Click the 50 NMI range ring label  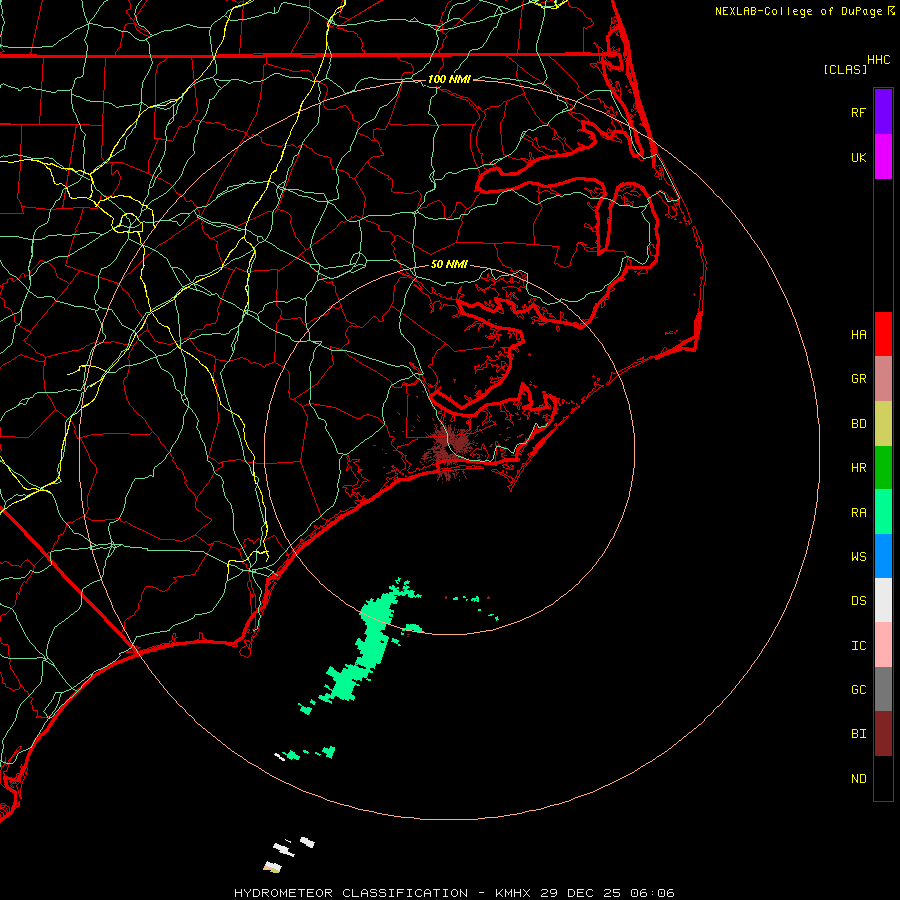click(449, 264)
